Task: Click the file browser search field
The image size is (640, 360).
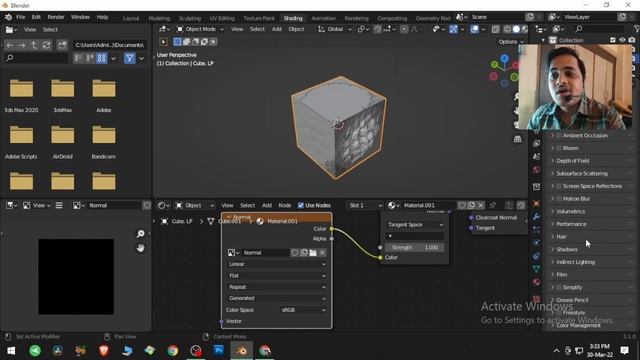Action: click(36, 58)
